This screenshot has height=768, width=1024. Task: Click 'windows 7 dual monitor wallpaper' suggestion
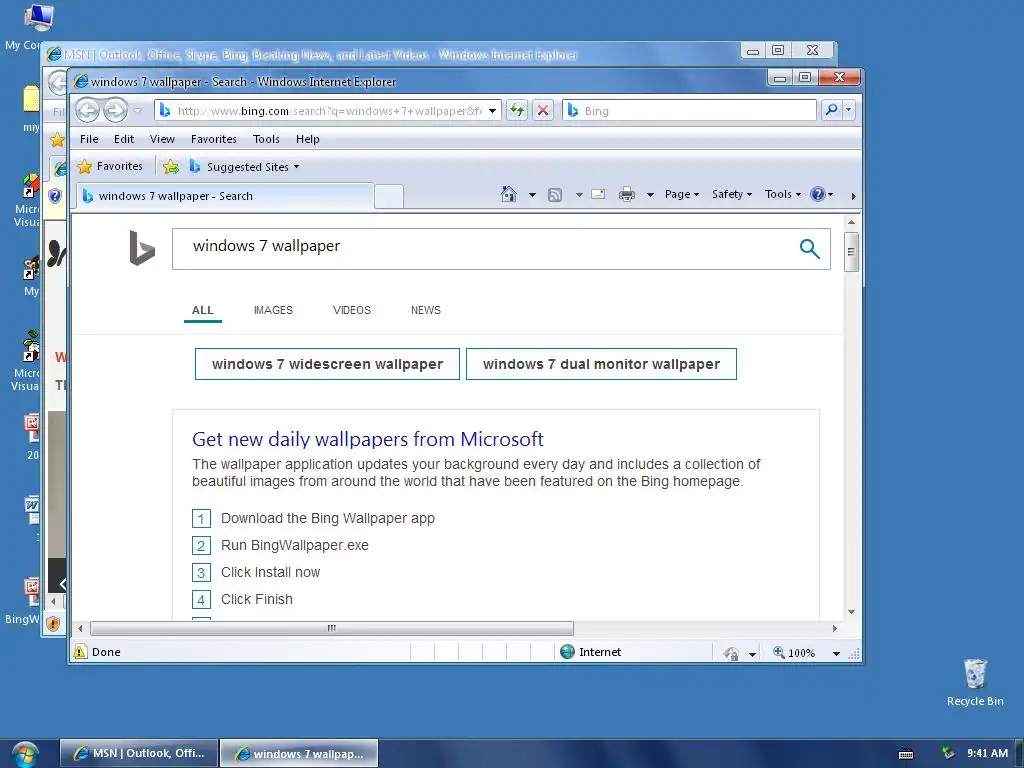click(601, 364)
